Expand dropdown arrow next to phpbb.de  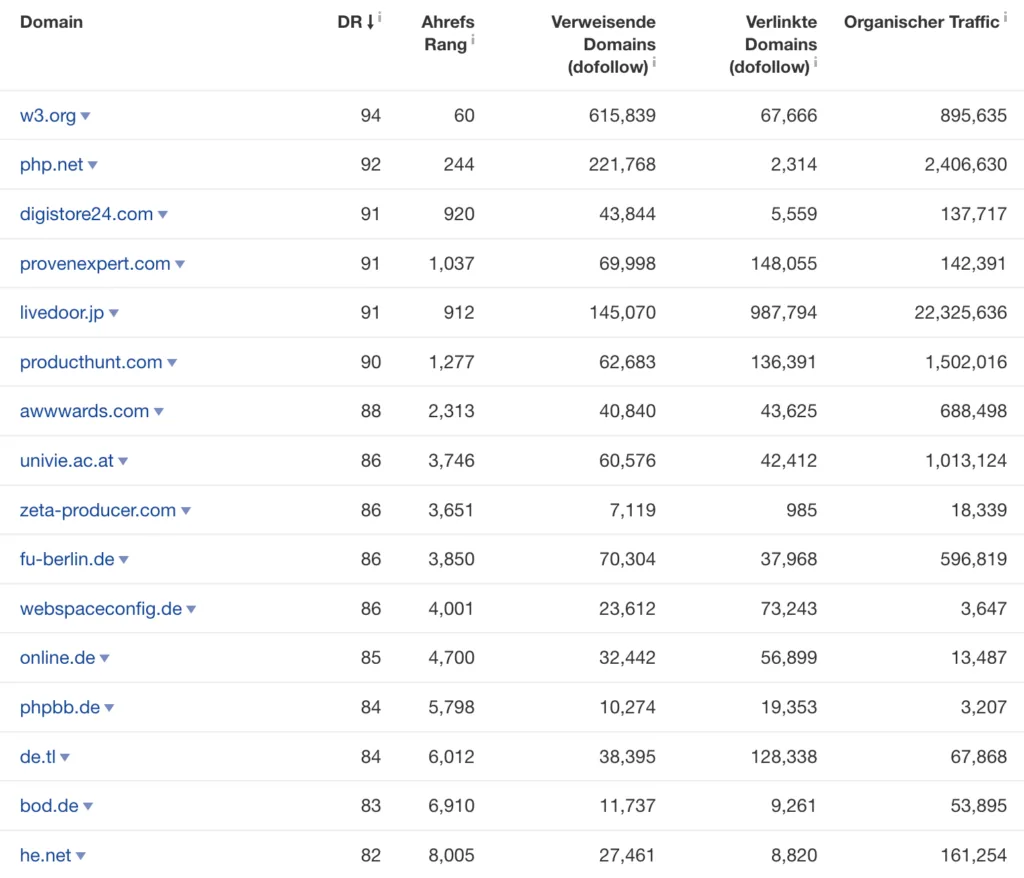[x=109, y=708]
